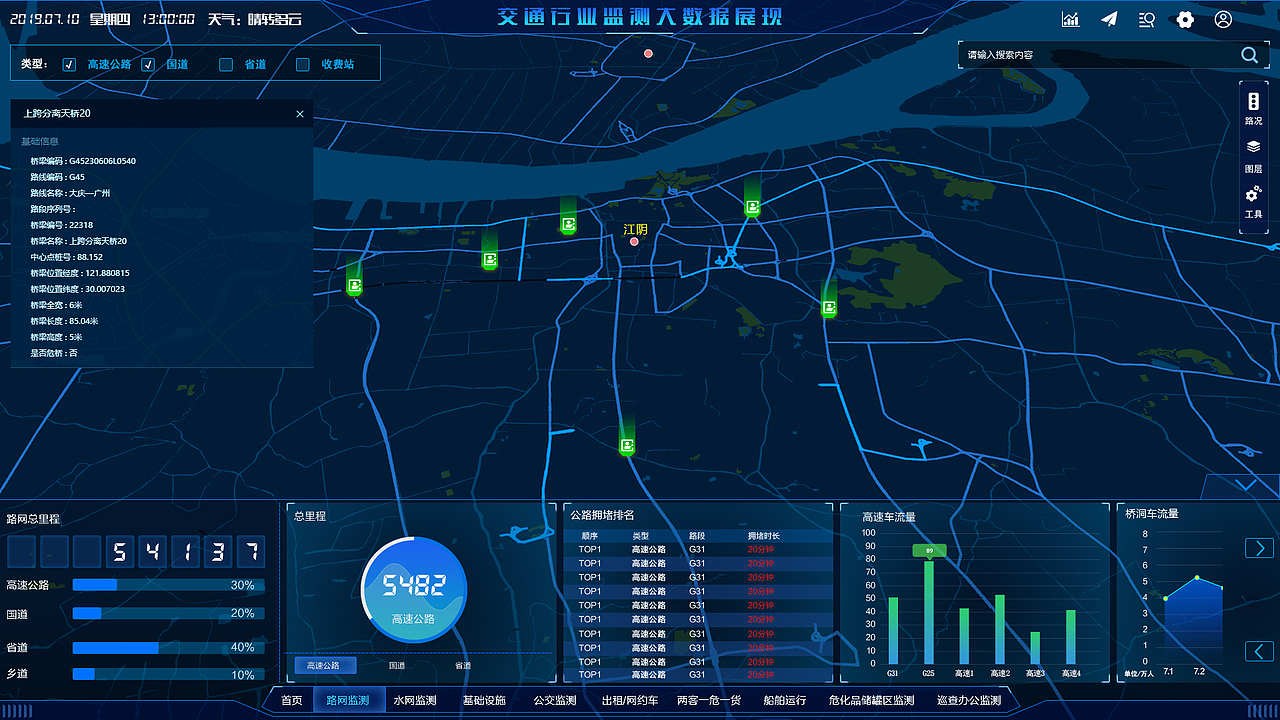Click 拥堵时长 column header

(x=764, y=536)
